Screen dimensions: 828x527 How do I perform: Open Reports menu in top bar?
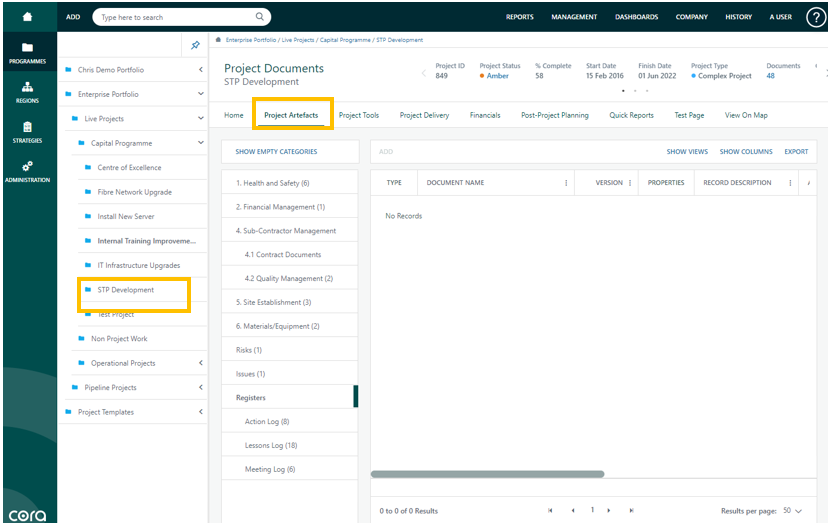coord(520,17)
